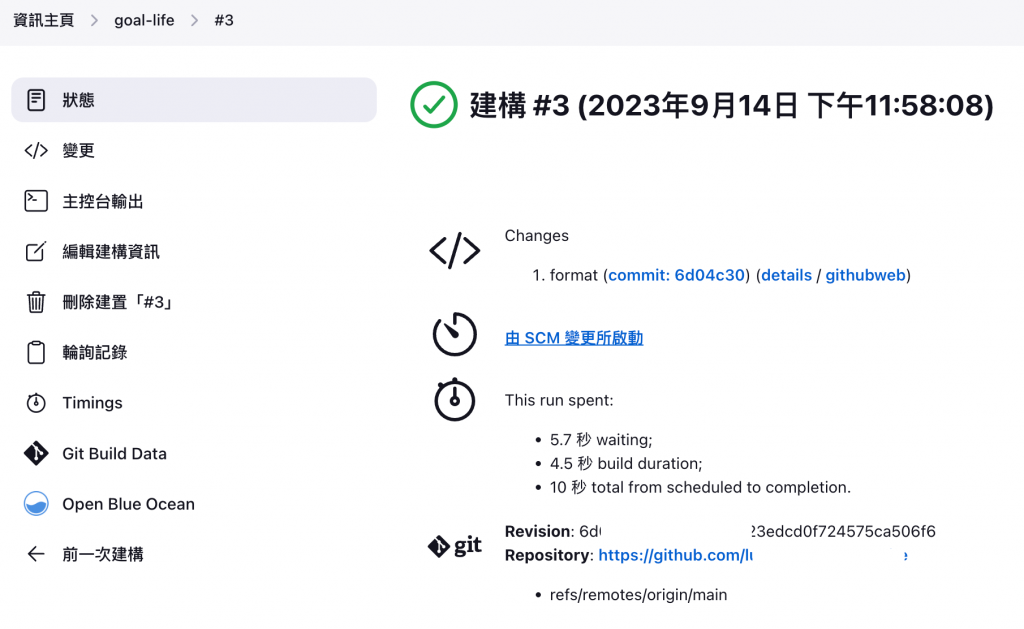Open the 主控台輸出 menu item

[103, 201]
